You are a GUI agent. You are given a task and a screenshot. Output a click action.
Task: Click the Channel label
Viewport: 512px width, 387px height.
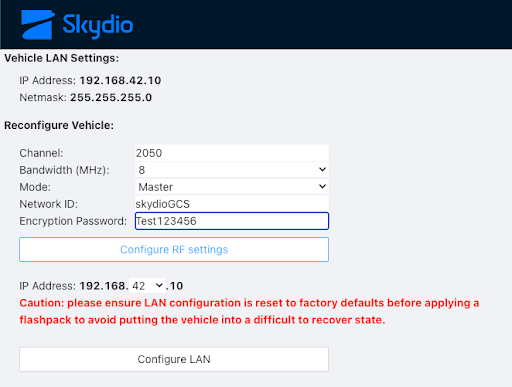41,153
